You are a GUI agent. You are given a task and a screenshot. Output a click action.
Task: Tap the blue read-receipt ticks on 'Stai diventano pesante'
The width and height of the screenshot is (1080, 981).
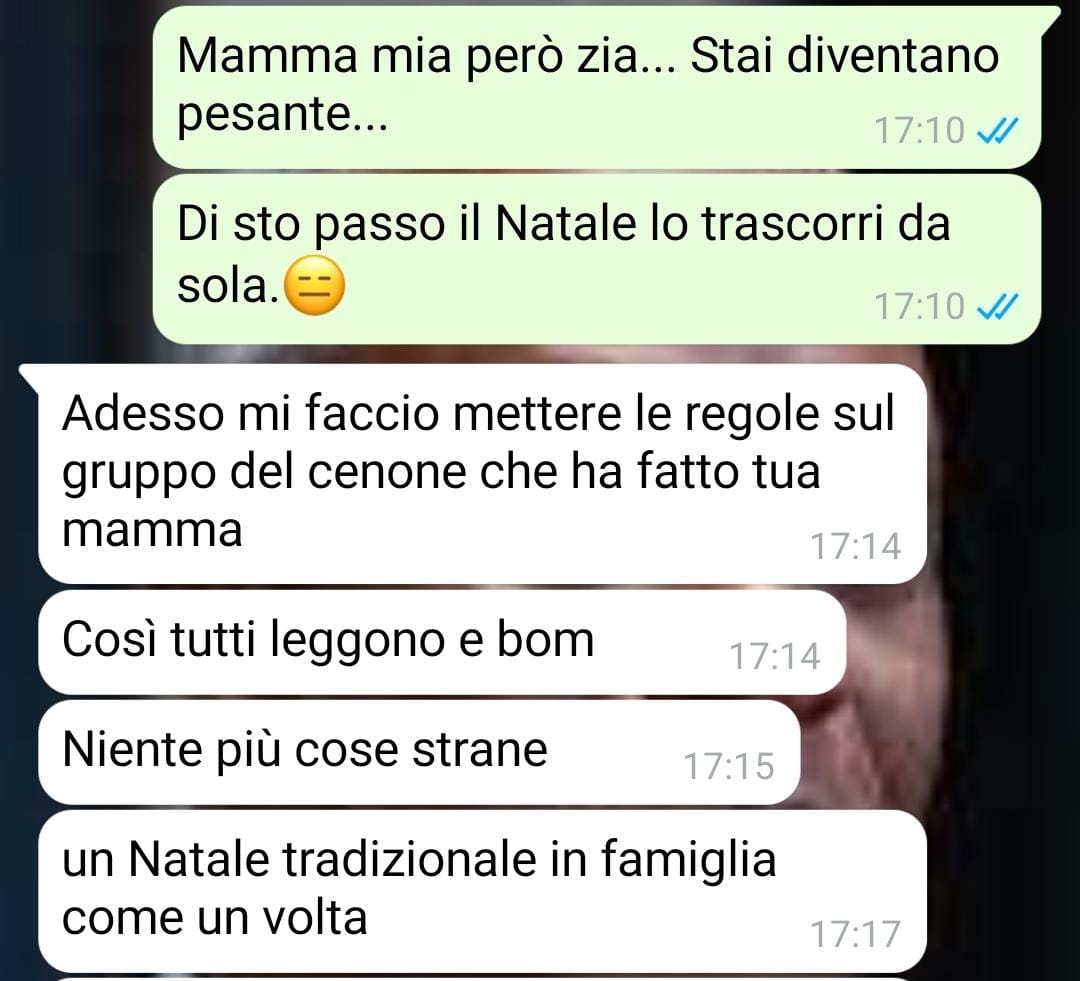(997, 130)
